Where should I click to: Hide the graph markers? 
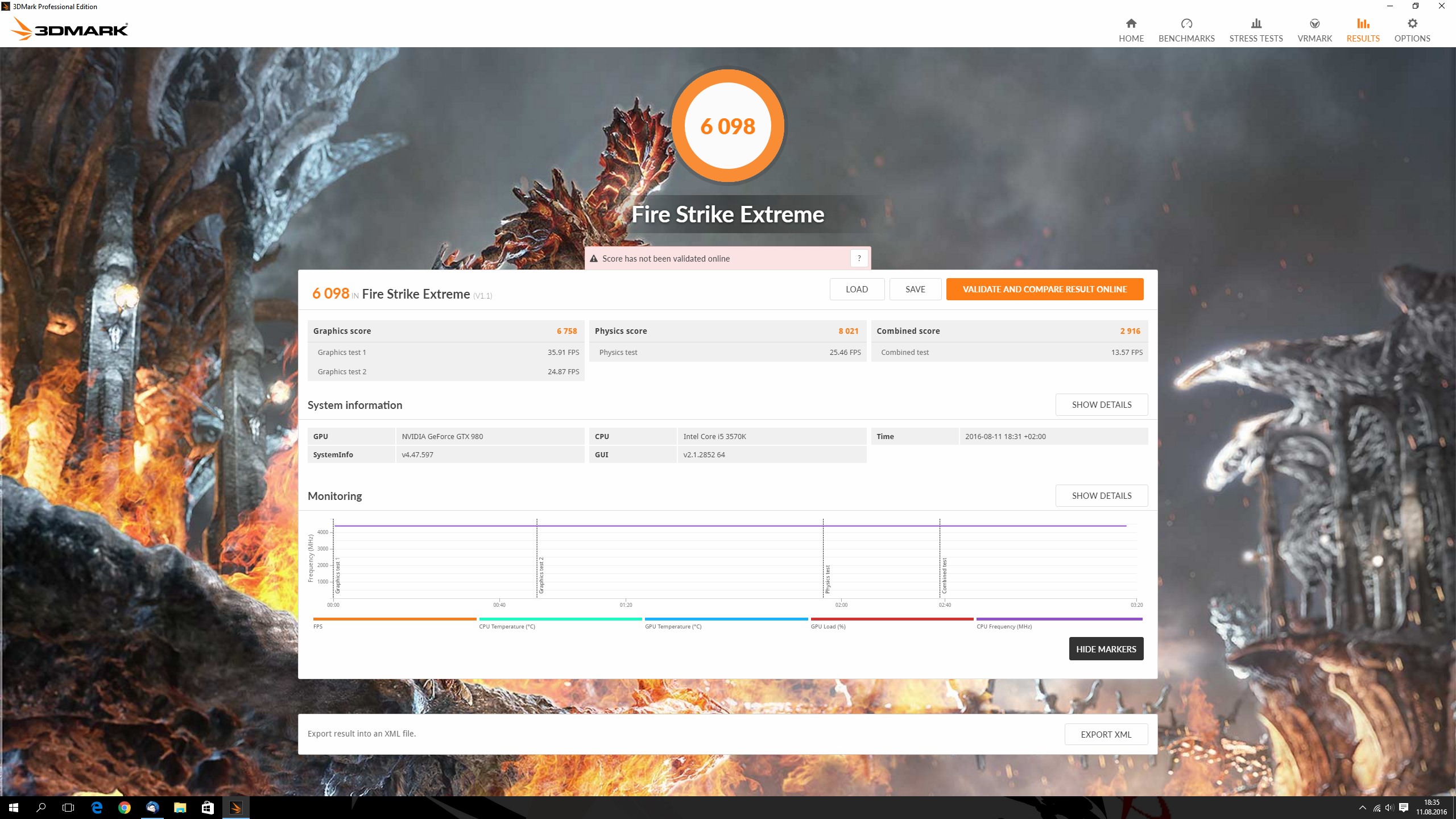[x=1106, y=649]
